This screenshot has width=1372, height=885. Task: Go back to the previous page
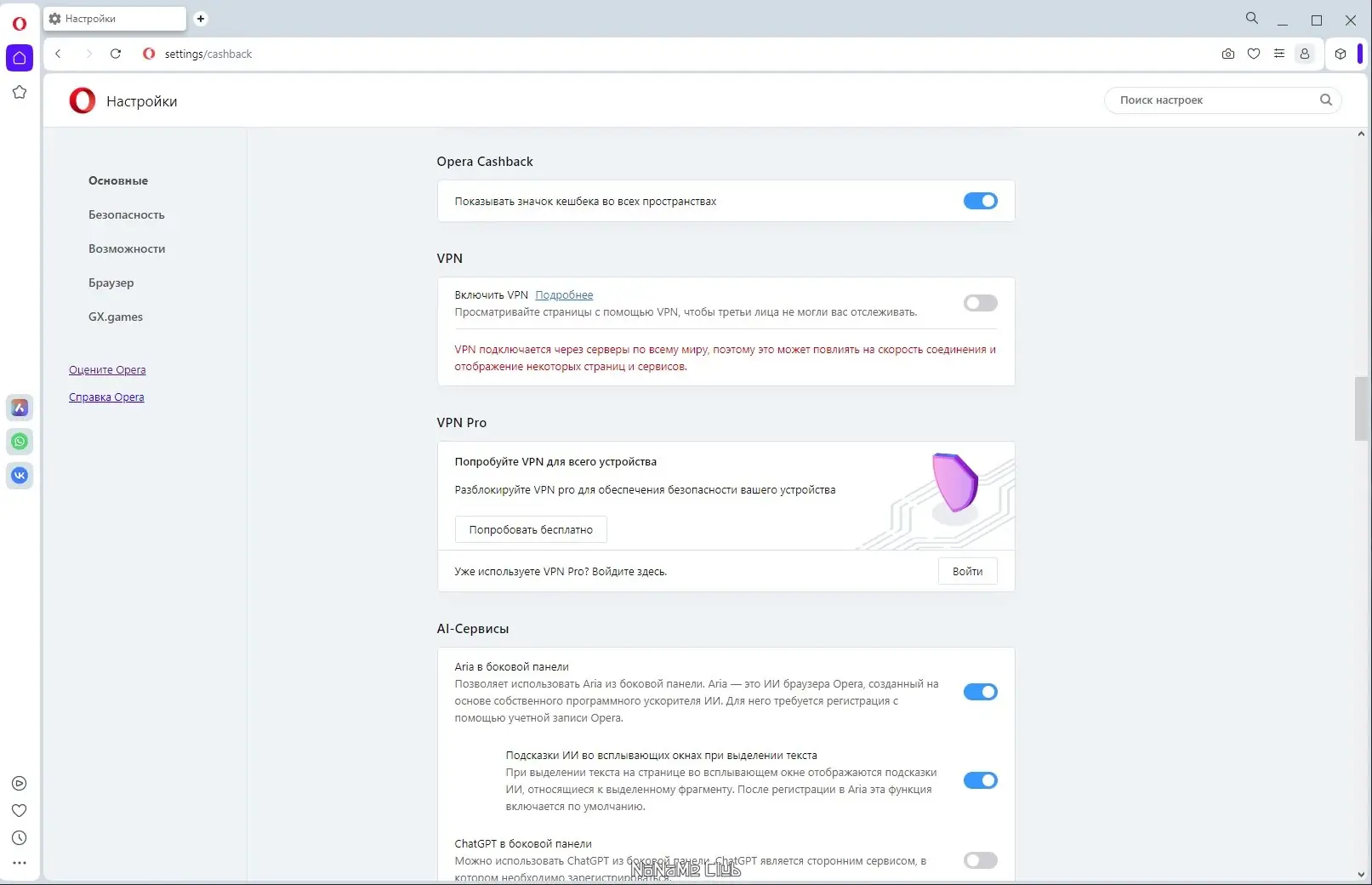pyautogui.click(x=58, y=54)
